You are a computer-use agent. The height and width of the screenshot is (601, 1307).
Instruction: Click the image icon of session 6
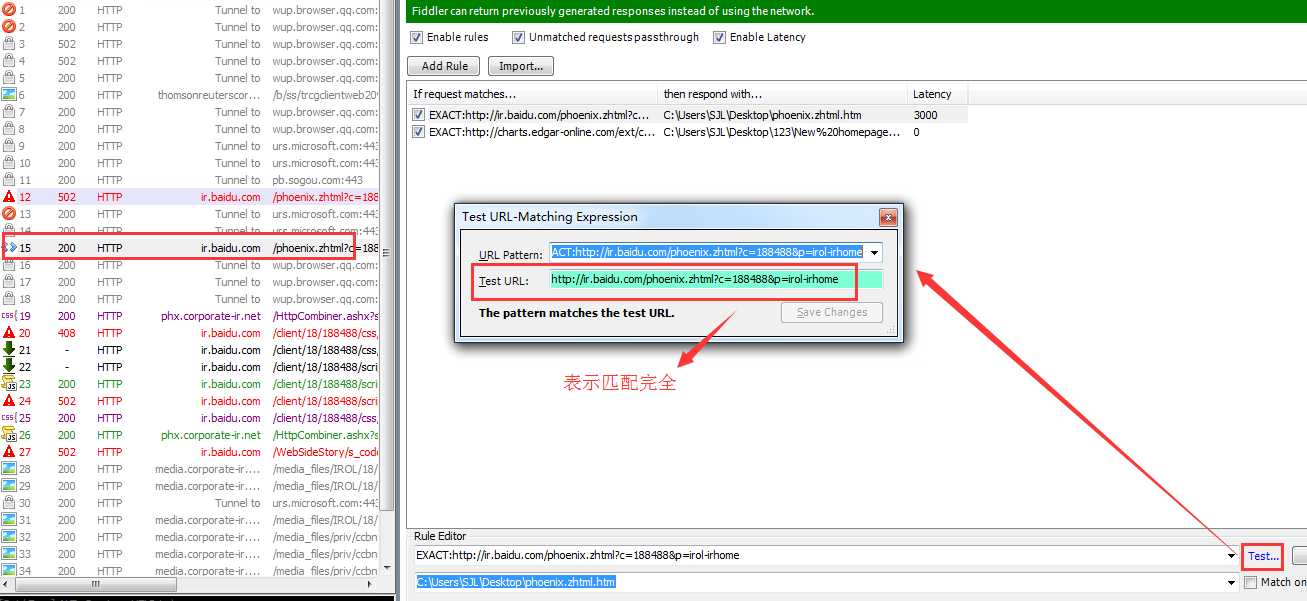point(9,95)
